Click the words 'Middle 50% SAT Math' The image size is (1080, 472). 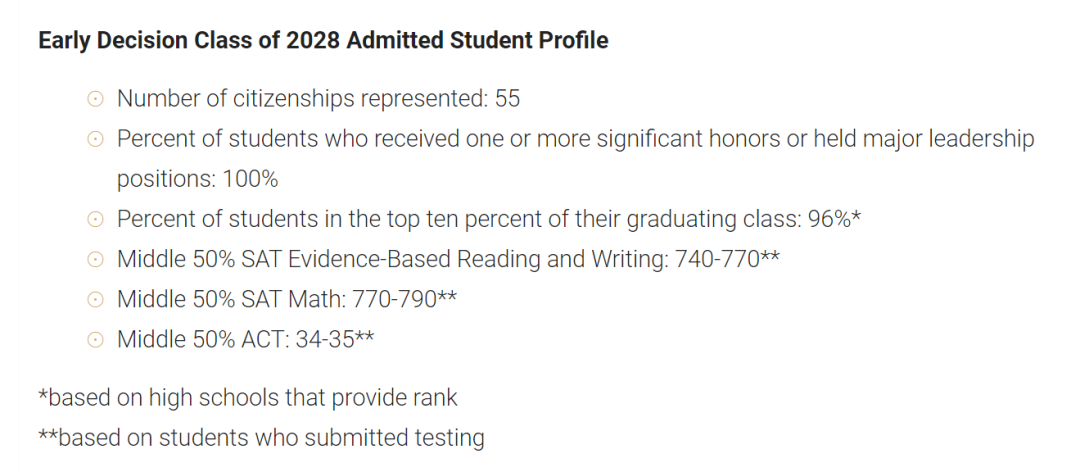[231, 299]
